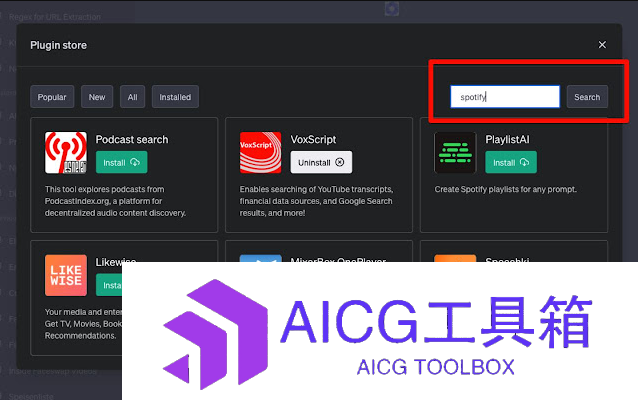Open the PlaylistAI plugin title

pos(507,140)
